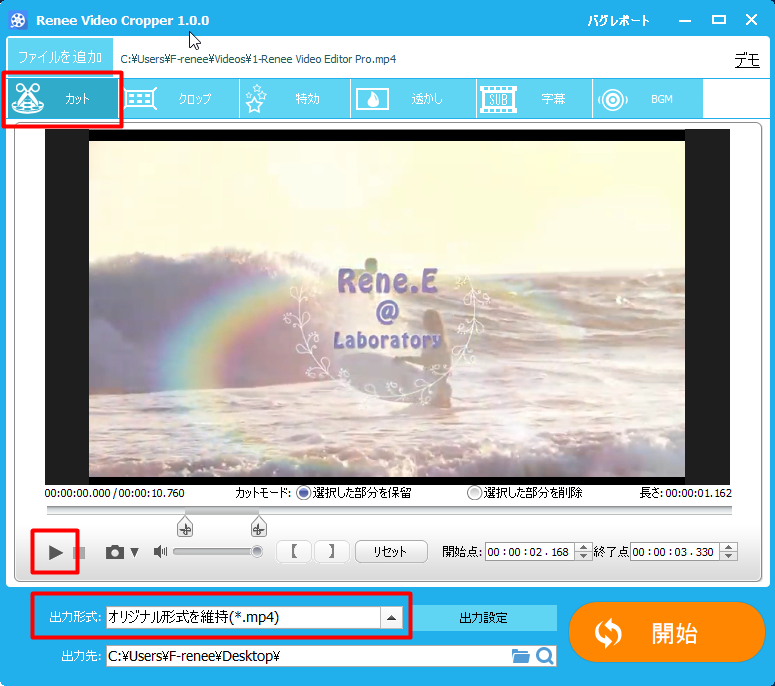
Task: Open the 特効 effects tab
Action: [x=295, y=99]
